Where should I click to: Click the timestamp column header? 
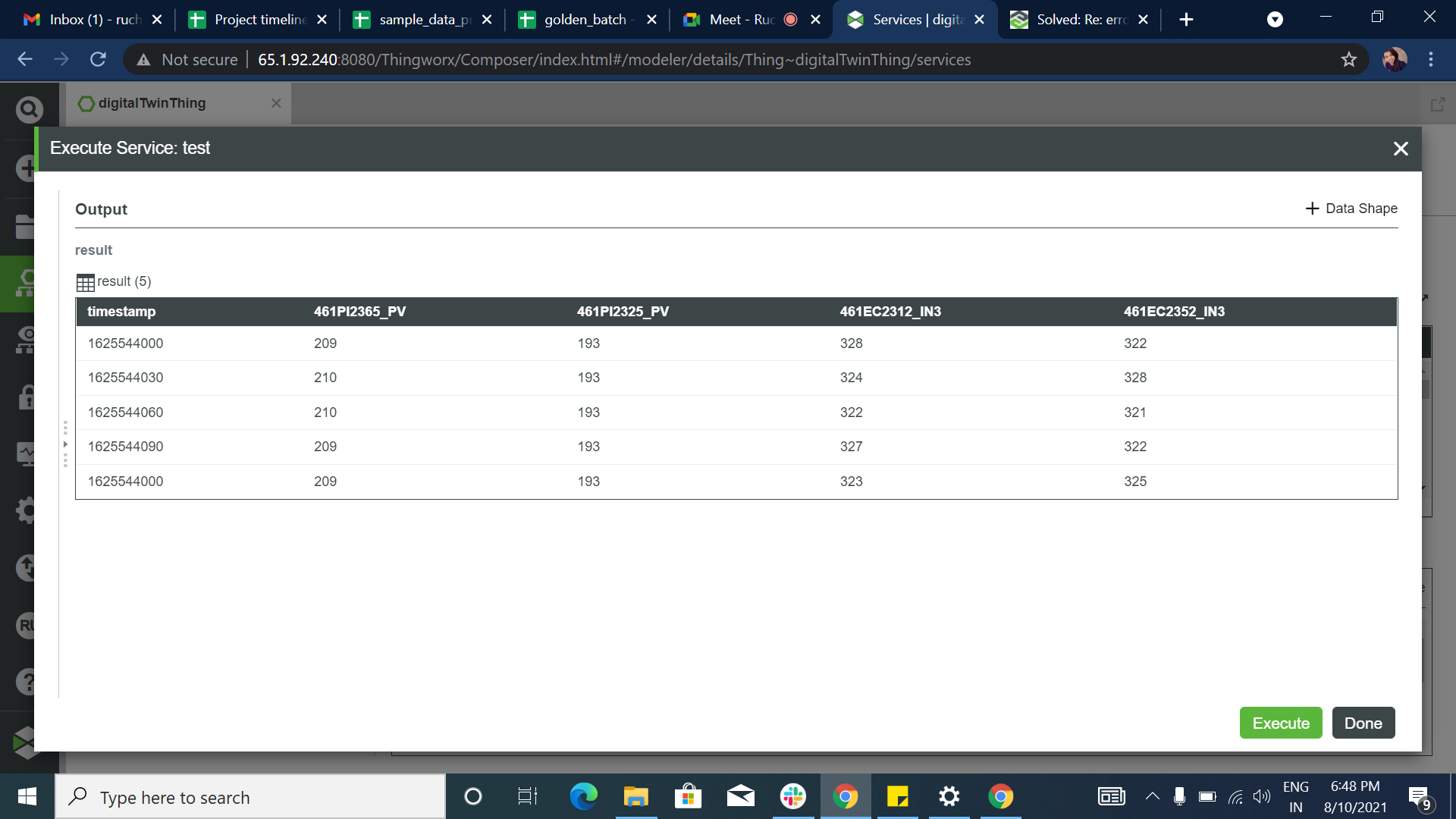tap(121, 312)
